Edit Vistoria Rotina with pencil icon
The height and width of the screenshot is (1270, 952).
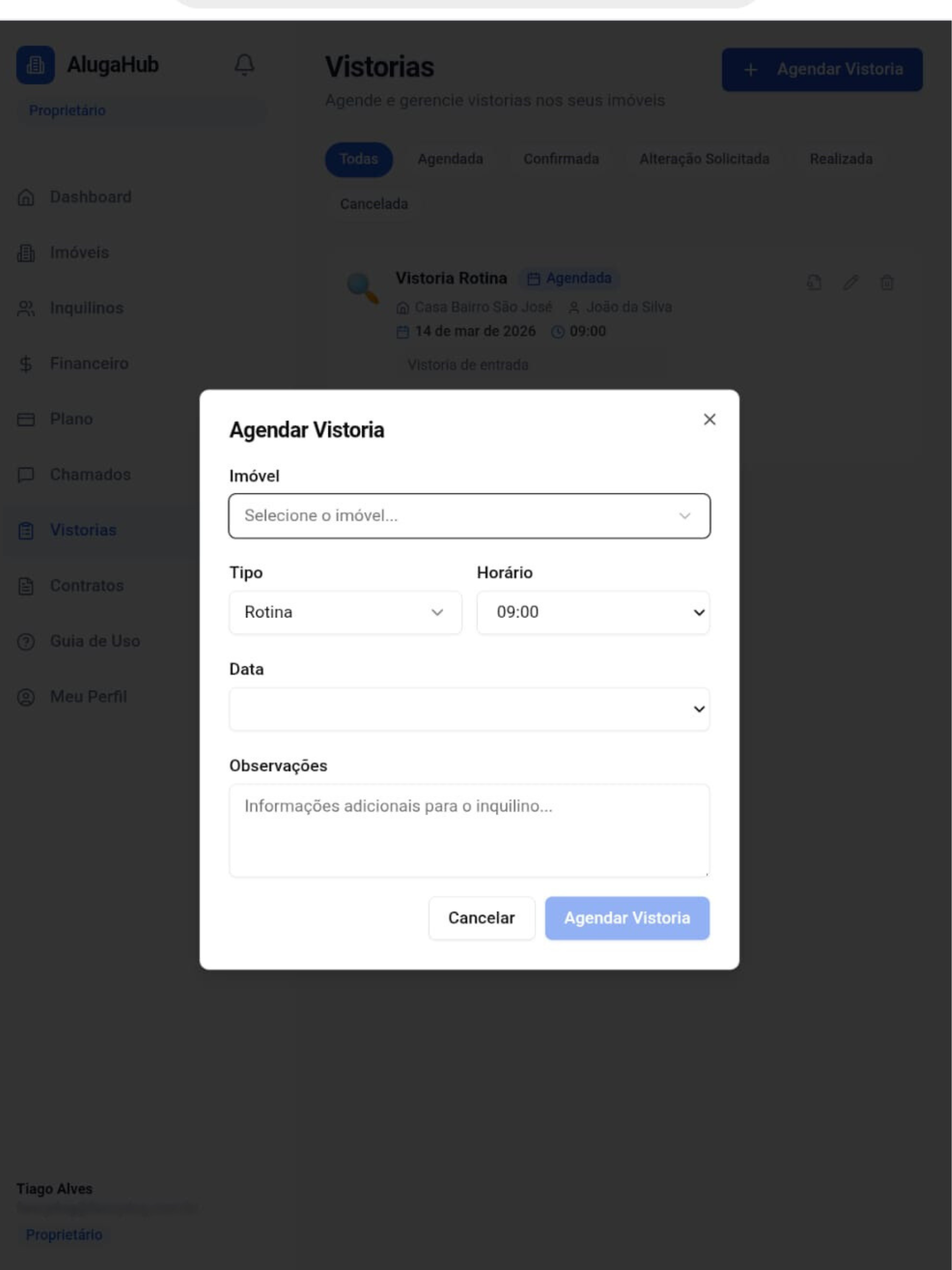[851, 282]
